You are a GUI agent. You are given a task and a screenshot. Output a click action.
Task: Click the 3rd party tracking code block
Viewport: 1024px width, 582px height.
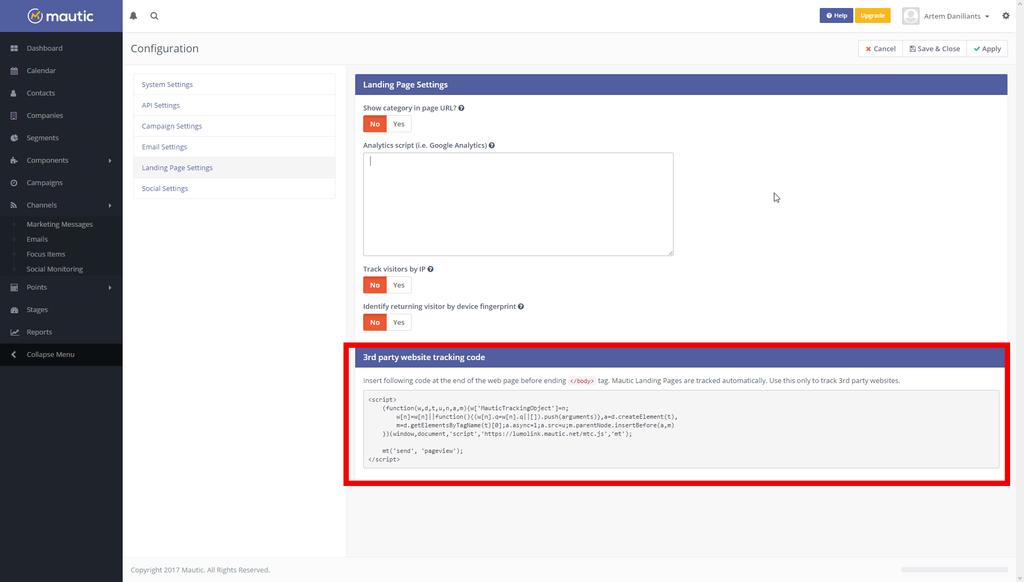[681, 429]
